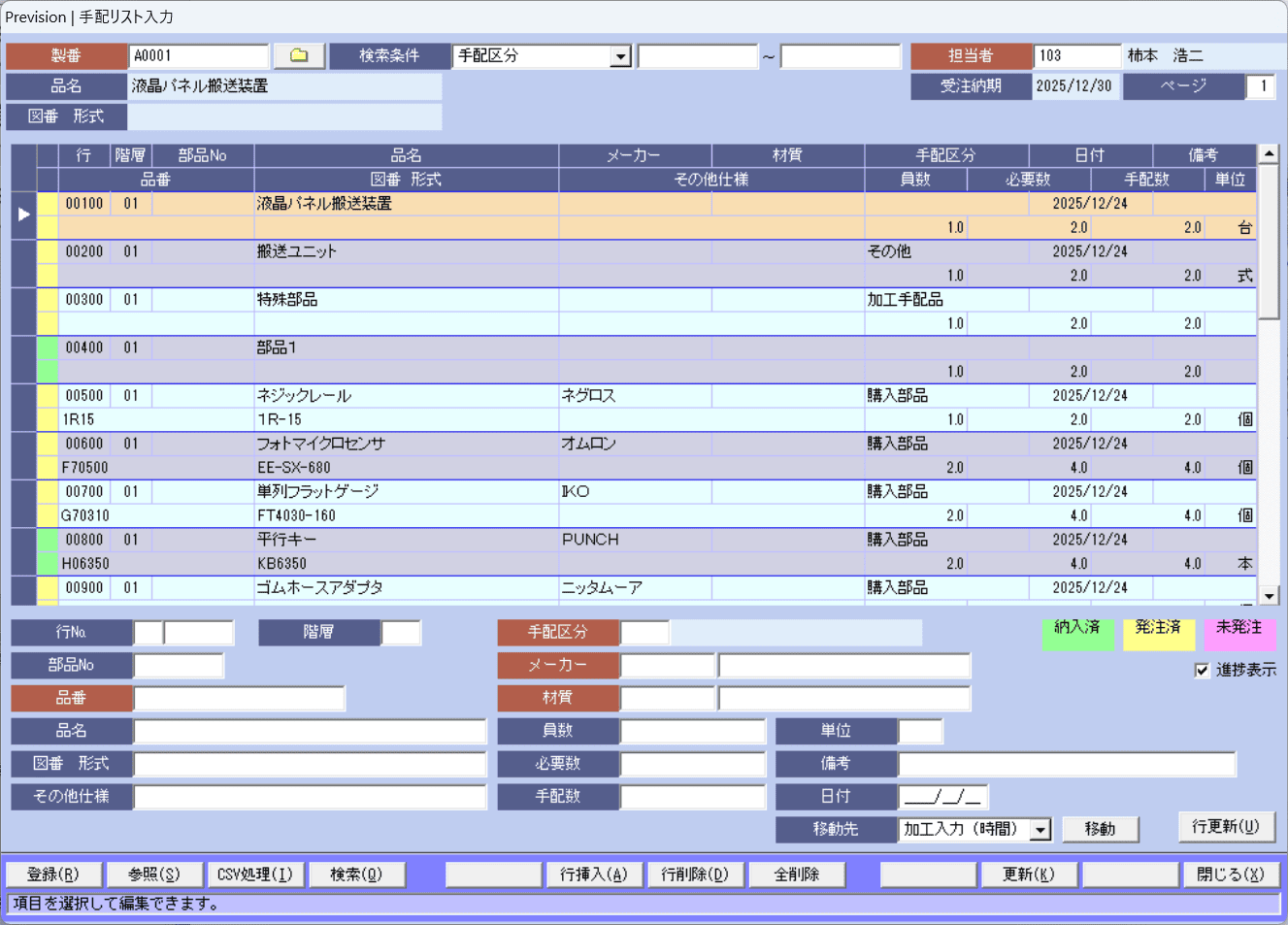Click the 登録(R) button
The width and height of the screenshot is (1288, 925).
(53, 875)
